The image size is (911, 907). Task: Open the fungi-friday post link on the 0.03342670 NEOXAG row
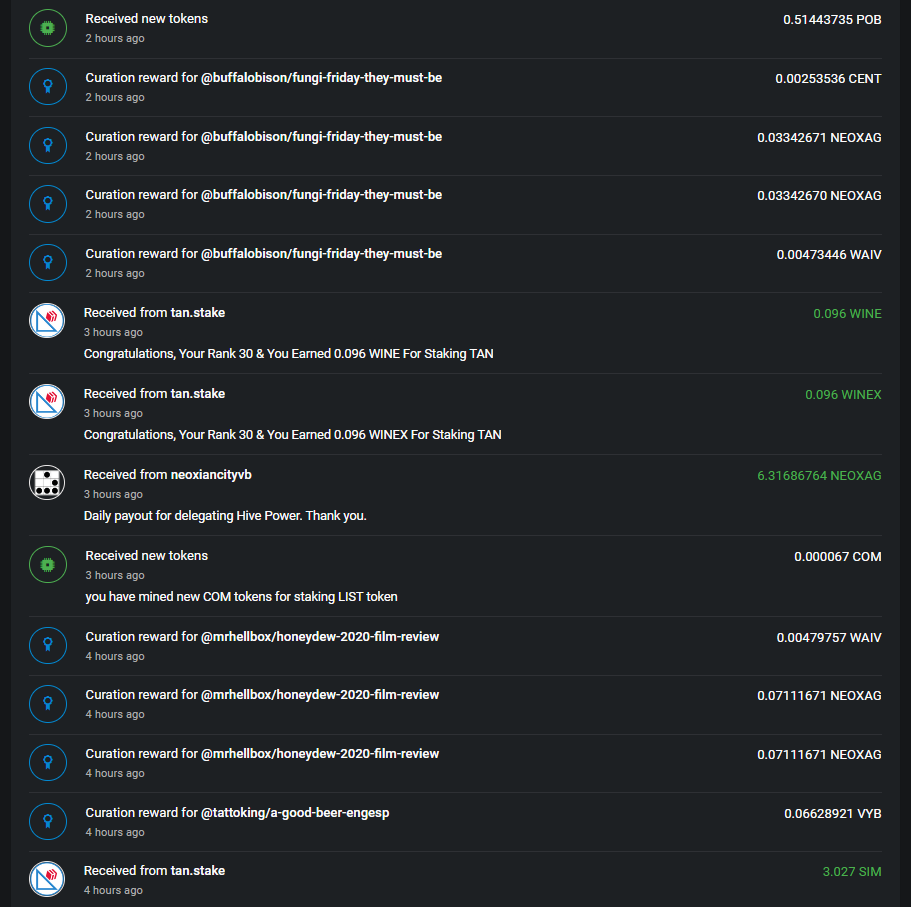[x=321, y=195]
